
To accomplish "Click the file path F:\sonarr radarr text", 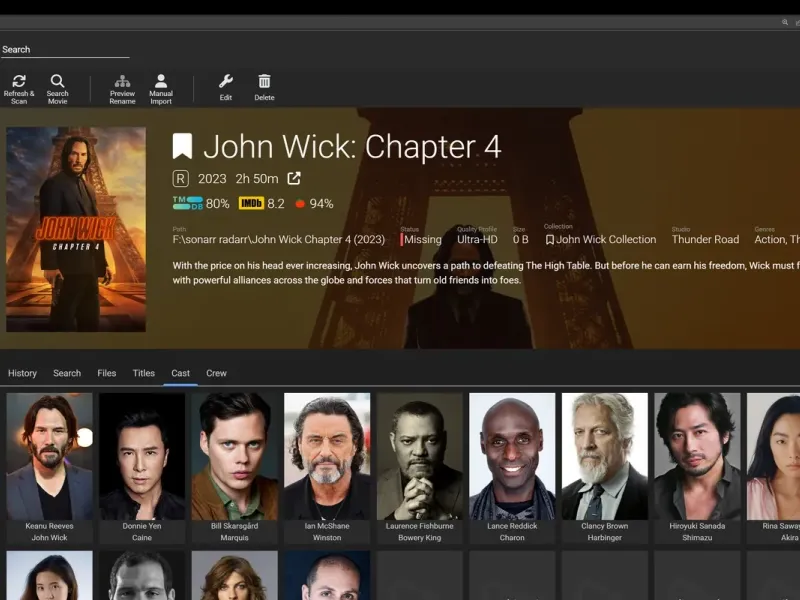I will (x=279, y=239).
